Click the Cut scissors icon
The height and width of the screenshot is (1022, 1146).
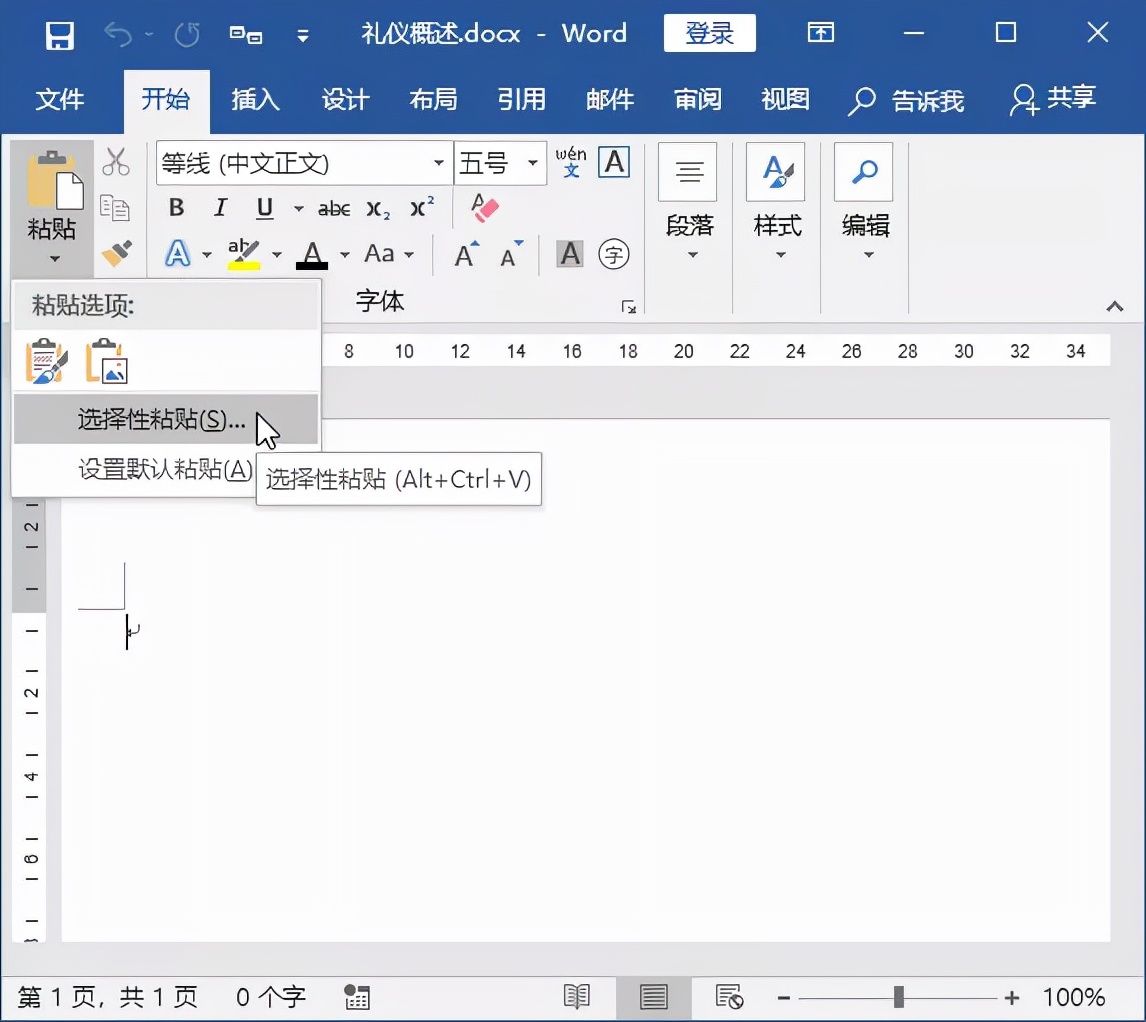coord(117,163)
